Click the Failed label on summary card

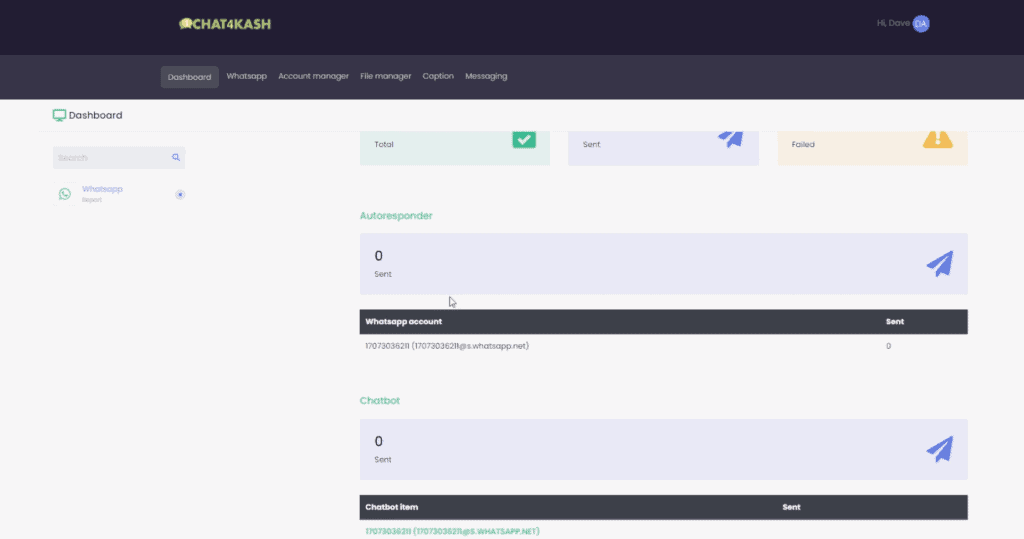pos(803,144)
